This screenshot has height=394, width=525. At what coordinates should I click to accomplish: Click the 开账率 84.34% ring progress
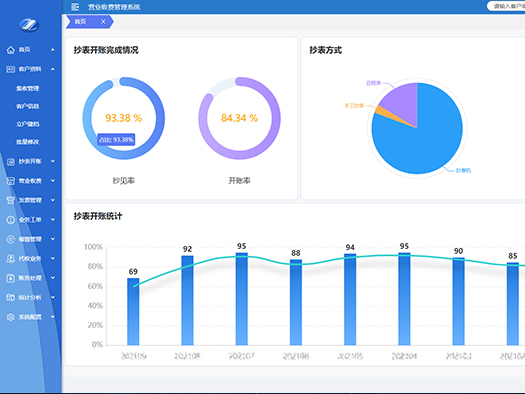point(239,118)
